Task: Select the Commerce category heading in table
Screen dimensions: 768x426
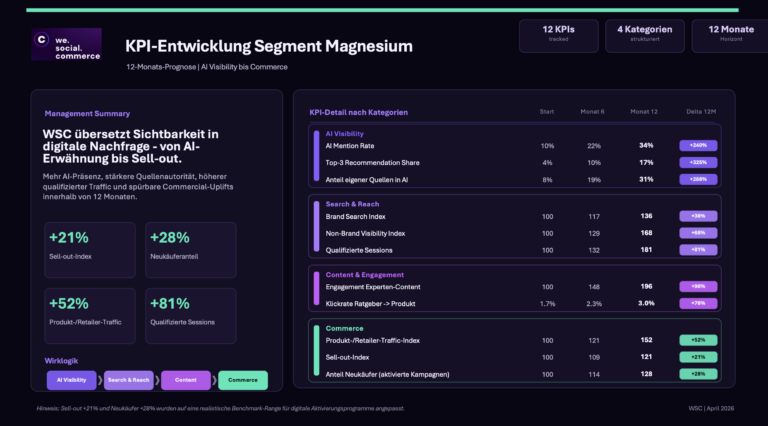Action: [344, 329]
